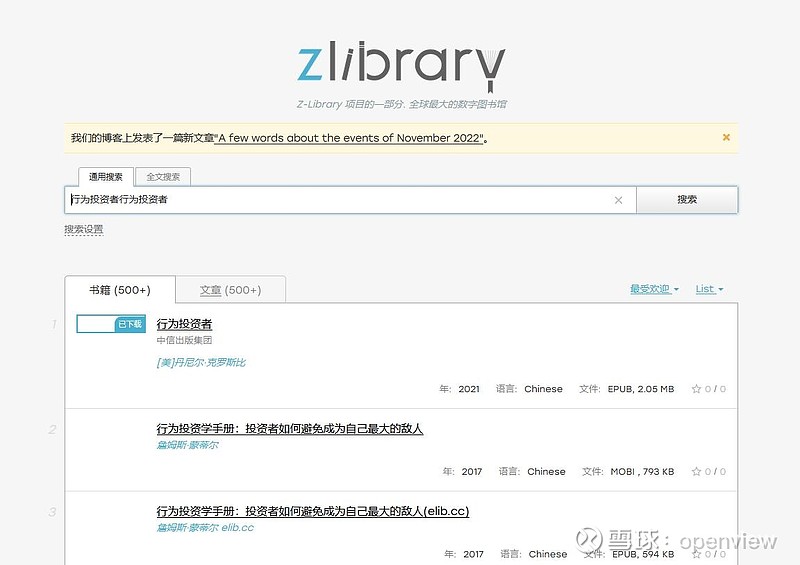Select the 通用搜索 tab
Screen dimensions: 800x565
(x=106, y=177)
